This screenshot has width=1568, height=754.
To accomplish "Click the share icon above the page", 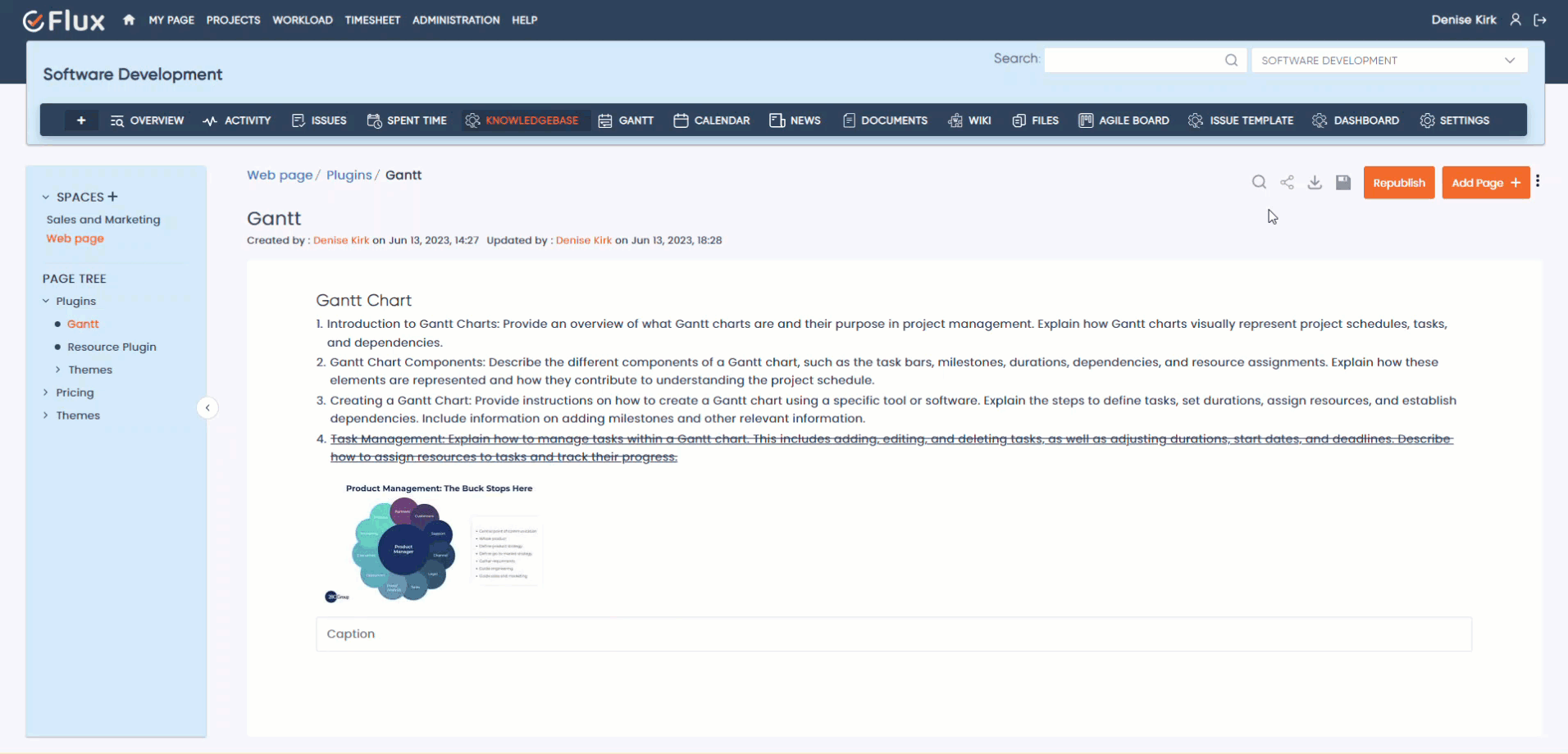I will (1287, 182).
